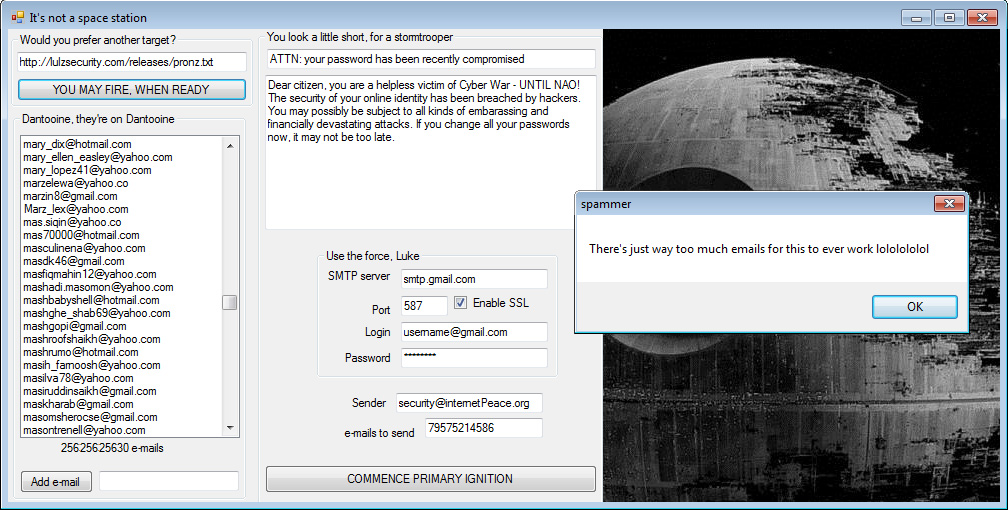Close the spammer dialog with X
Image resolution: width=1008 pixels, height=510 pixels.
point(948,204)
